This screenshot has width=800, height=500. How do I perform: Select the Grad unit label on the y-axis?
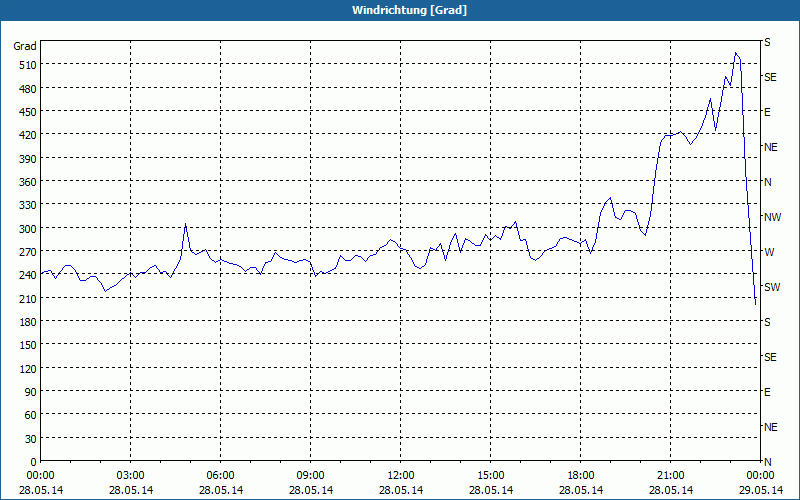point(25,46)
